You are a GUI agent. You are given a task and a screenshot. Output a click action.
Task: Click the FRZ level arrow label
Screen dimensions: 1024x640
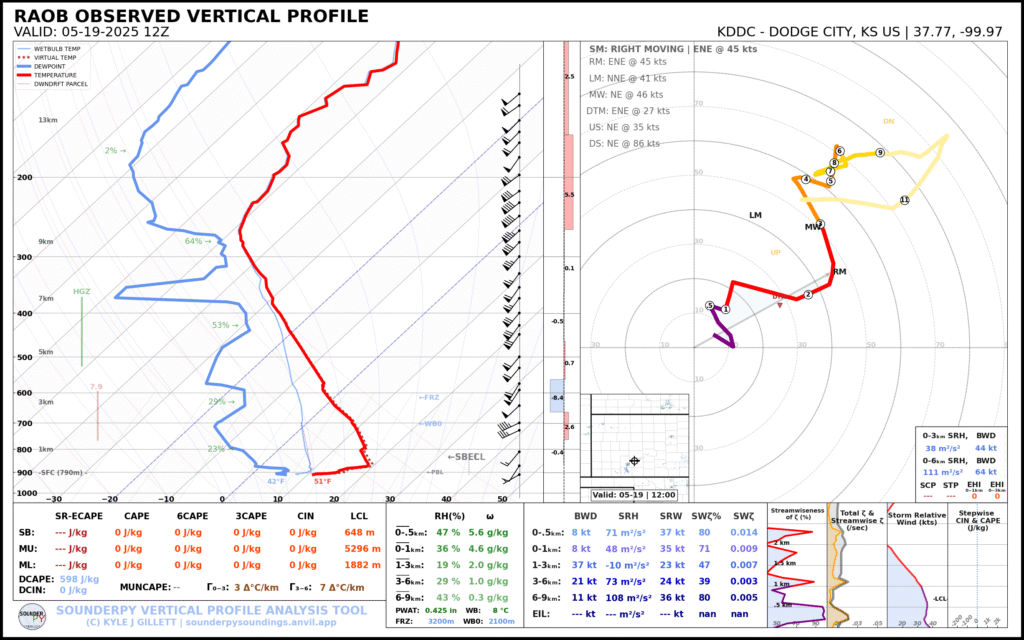coord(428,398)
